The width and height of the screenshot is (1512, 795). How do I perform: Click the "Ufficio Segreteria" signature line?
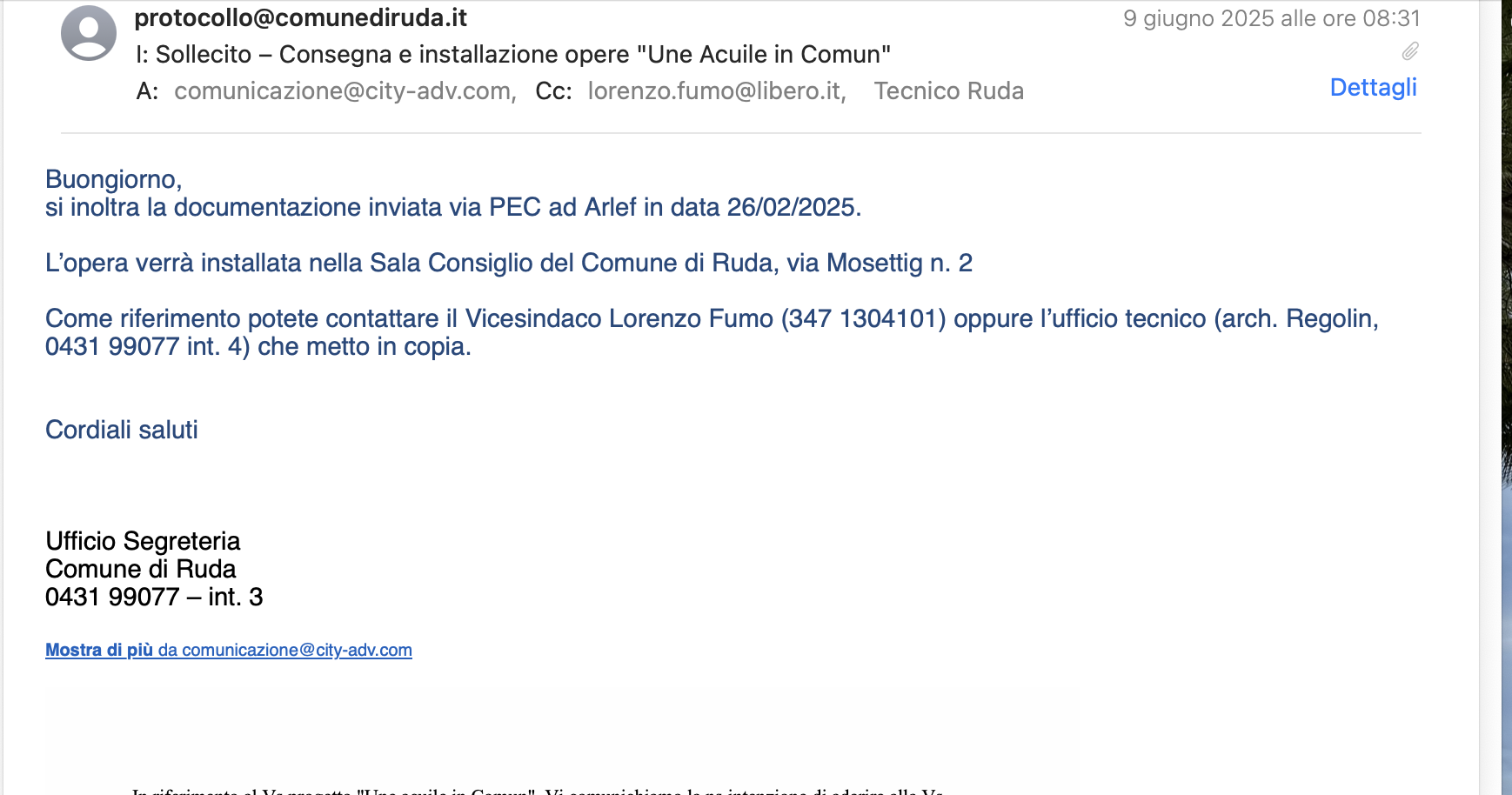(x=143, y=541)
